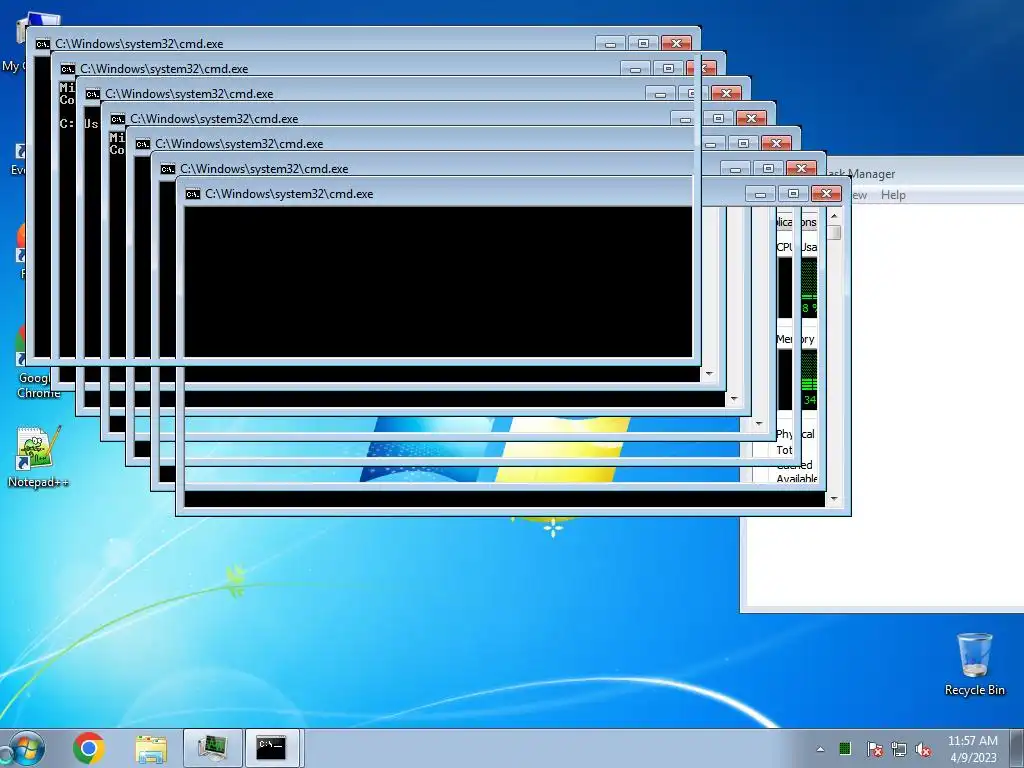Select the Google Chrome desktop shortcut label

coord(39,385)
